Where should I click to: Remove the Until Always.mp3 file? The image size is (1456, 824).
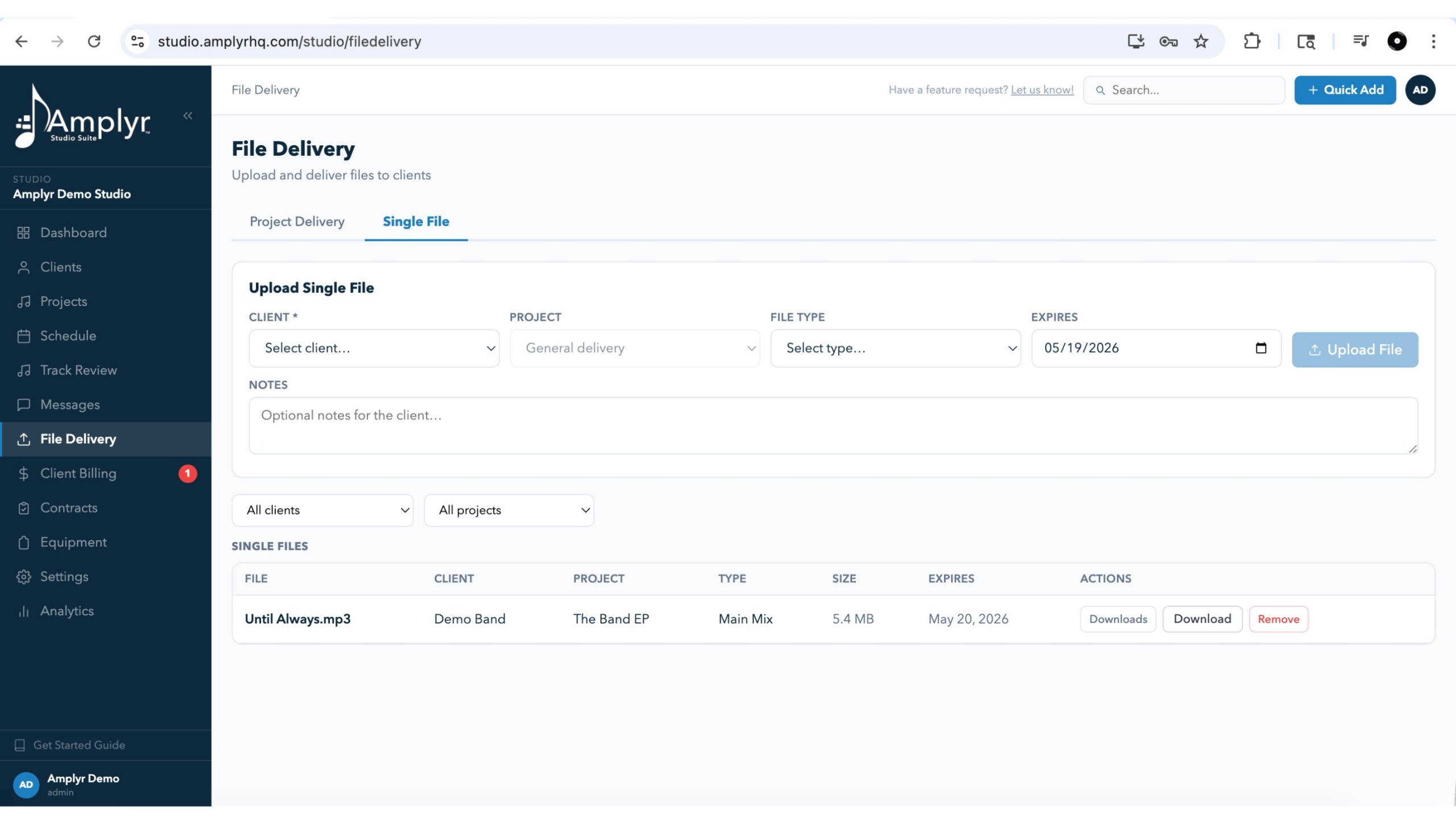[x=1279, y=619]
